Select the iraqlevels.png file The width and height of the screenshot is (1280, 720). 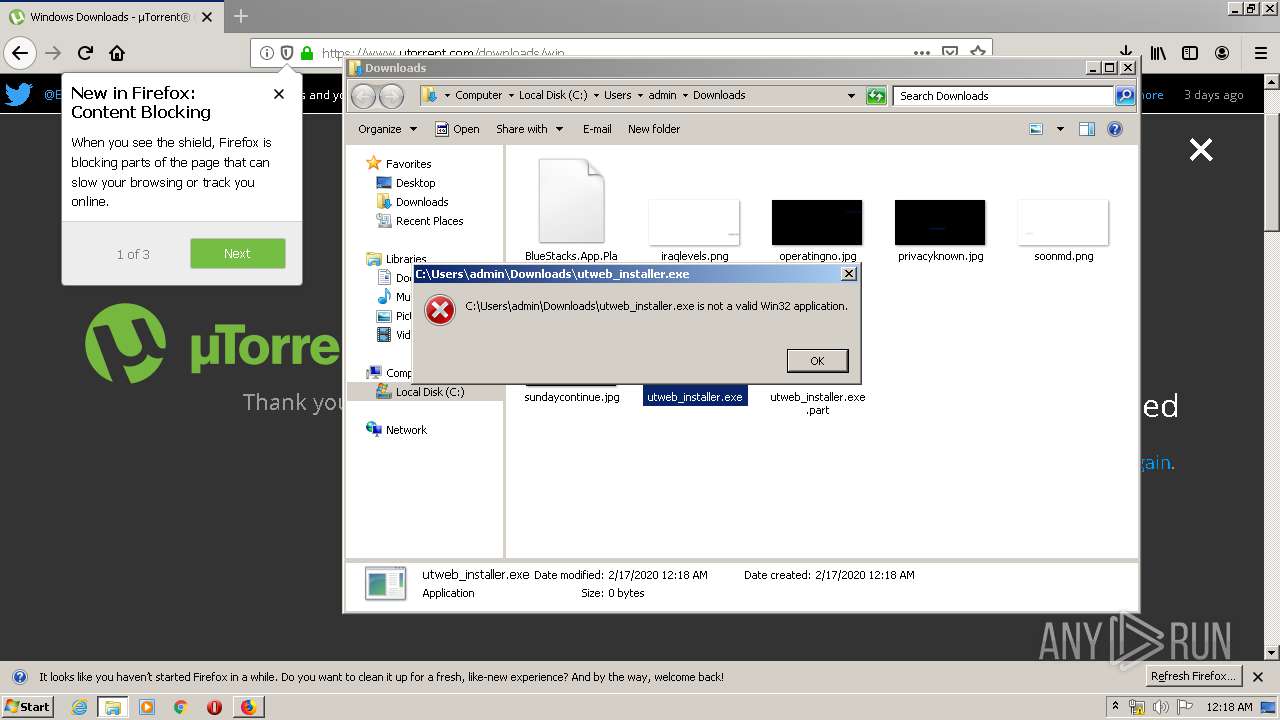pyautogui.click(x=694, y=230)
